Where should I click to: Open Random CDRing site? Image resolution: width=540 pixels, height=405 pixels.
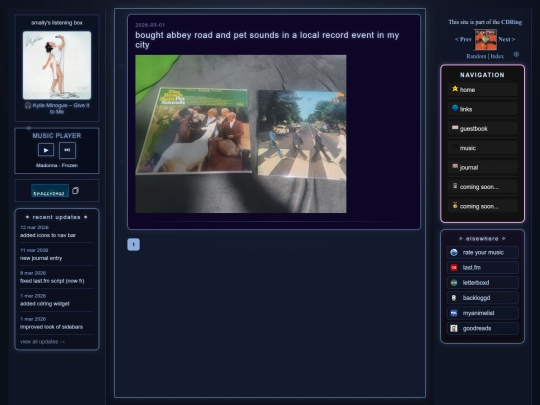476,56
